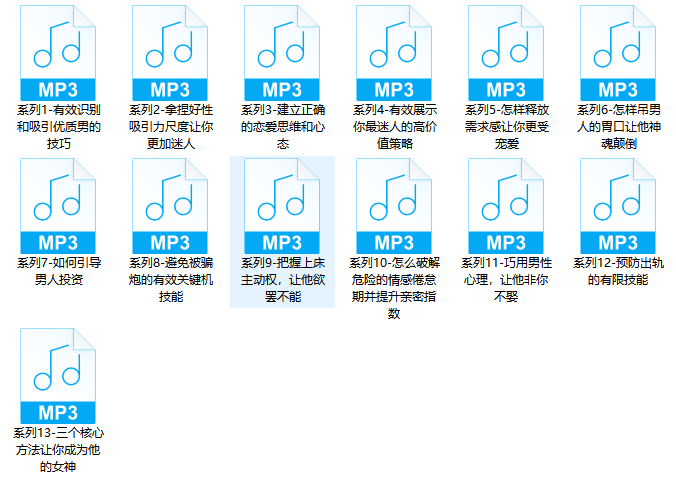Click the file name 系列1-有效识别和吸引优质男的技巧
Image resolution: width=676 pixels, height=494 pixels.
(59, 127)
